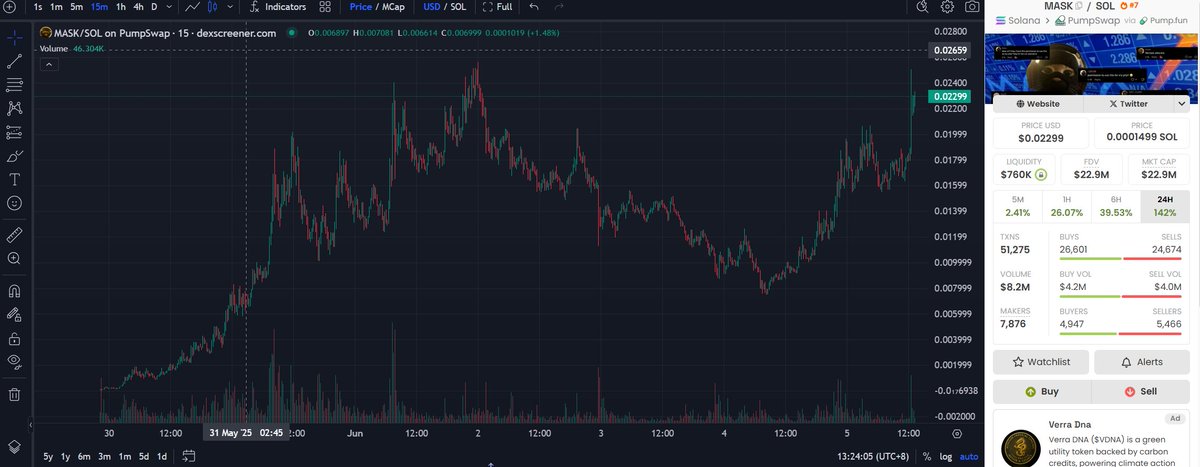Viewport: 1200px width, 467px height.
Task: Select the 4h timeframe
Action: pos(139,7)
